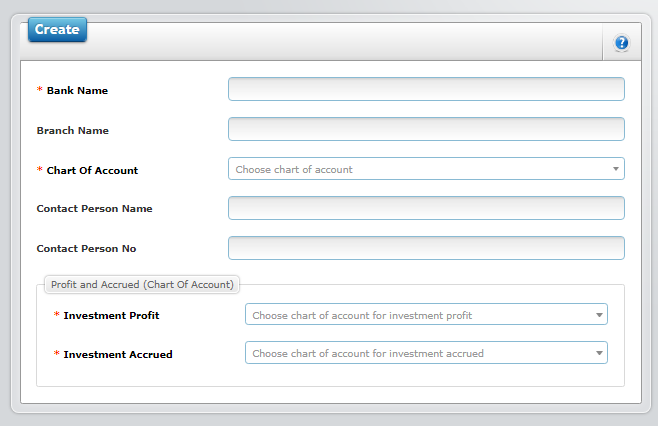Open the blue question mark help icon
Image resolution: width=658 pixels, height=426 pixels.
621,43
